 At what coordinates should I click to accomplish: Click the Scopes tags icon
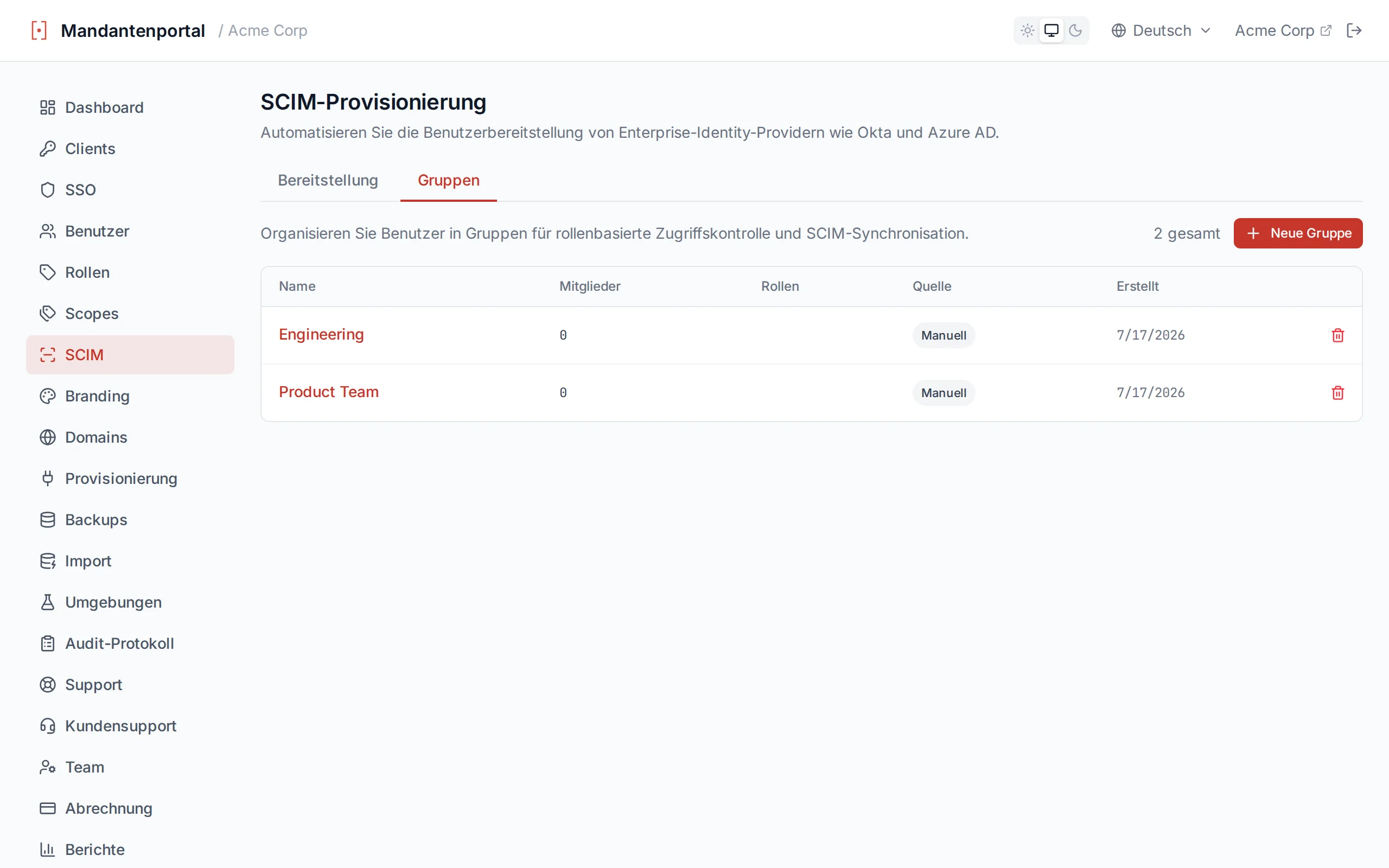pos(48,314)
